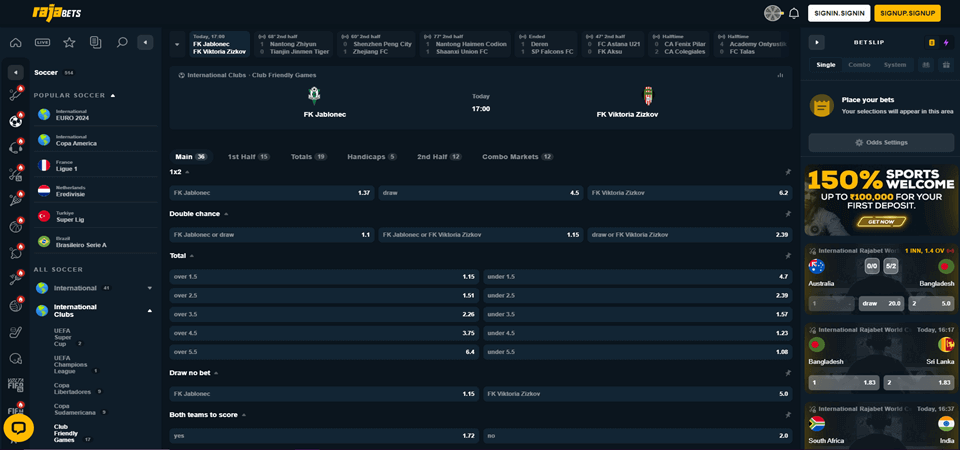Bet on under 3.5 at 1.57
This screenshot has height=450, width=960.
[637, 314]
